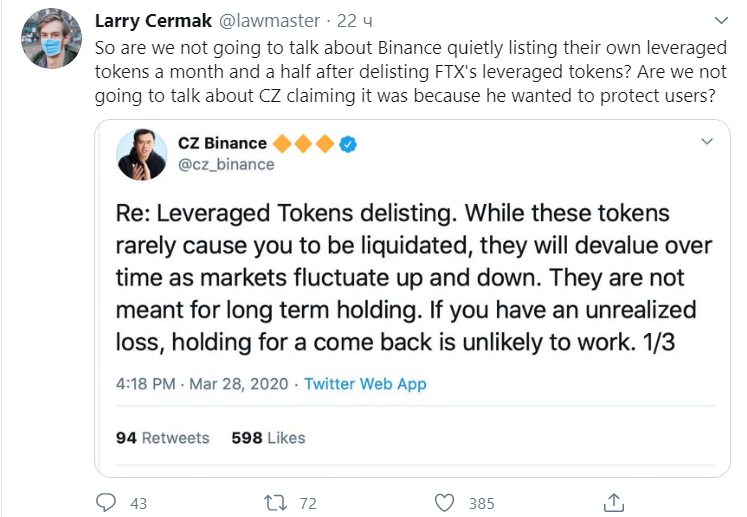Click the orange diamond emojis
Screen dimensions: 747x517
point(304,144)
